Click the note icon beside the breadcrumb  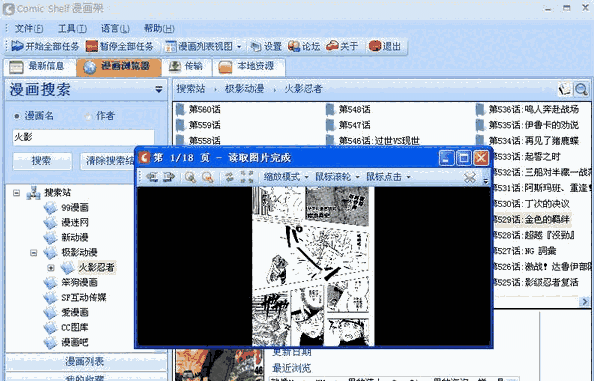click(x=565, y=89)
